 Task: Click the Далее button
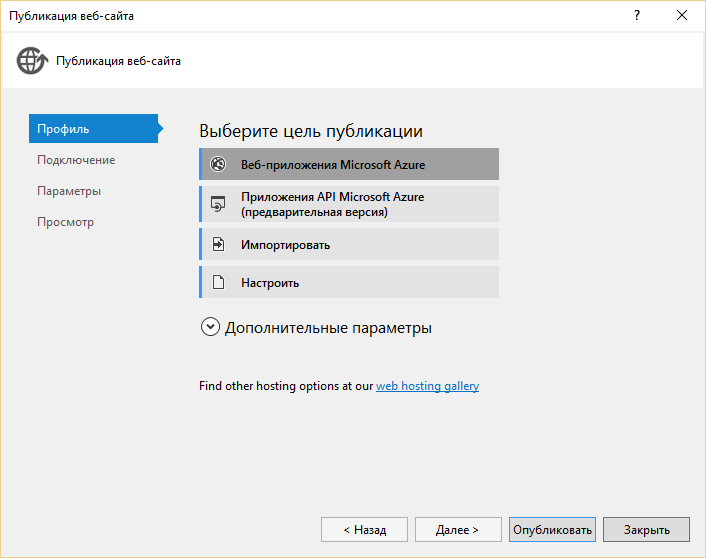[458, 530]
